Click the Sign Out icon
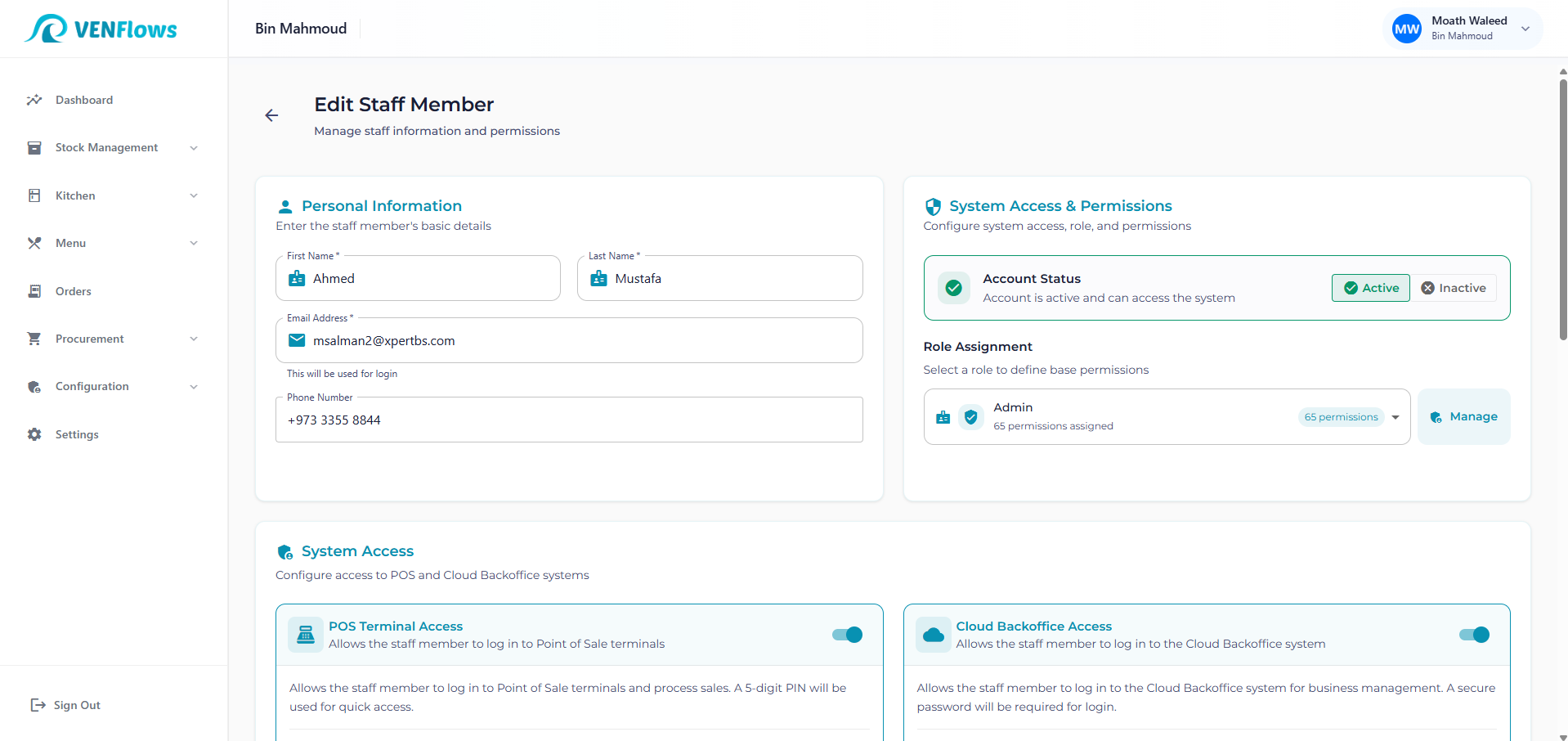Image resolution: width=1568 pixels, height=741 pixels. (x=38, y=705)
